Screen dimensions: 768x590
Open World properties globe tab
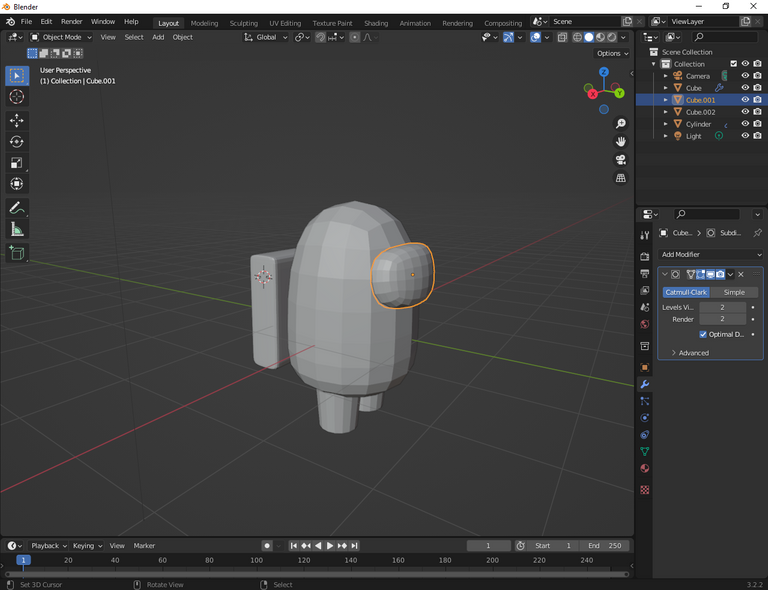pos(645,324)
